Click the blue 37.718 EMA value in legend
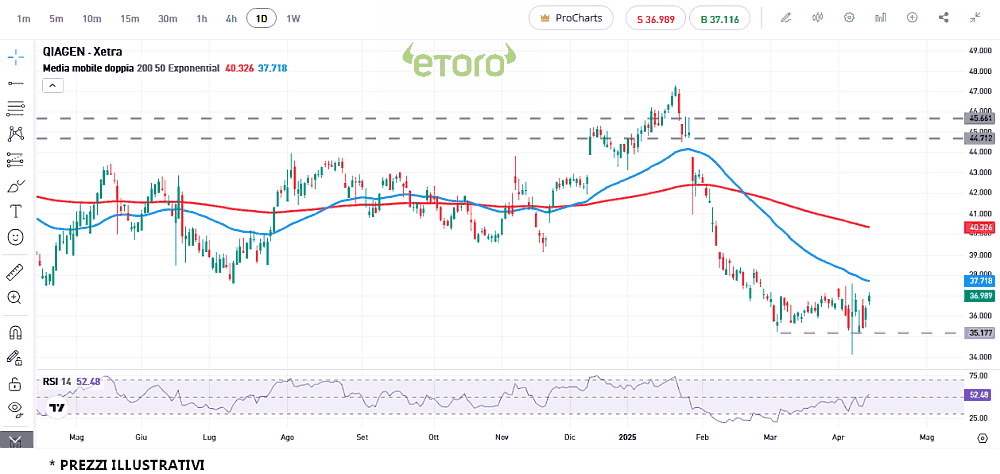This screenshot has height=474, width=1000. point(271,68)
